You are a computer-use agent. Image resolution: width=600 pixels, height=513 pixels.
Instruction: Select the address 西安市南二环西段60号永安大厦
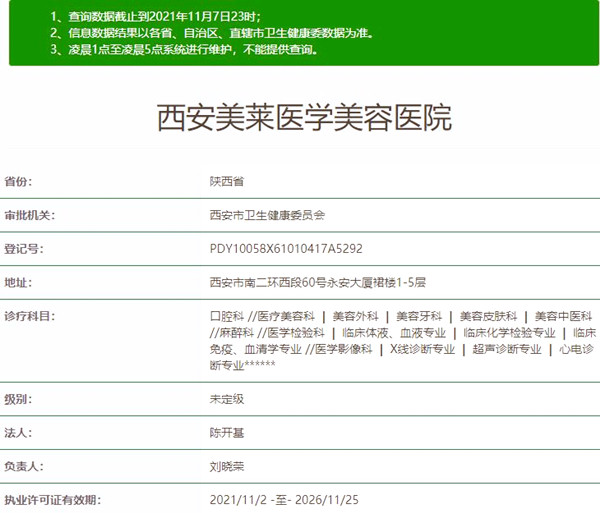291,282
